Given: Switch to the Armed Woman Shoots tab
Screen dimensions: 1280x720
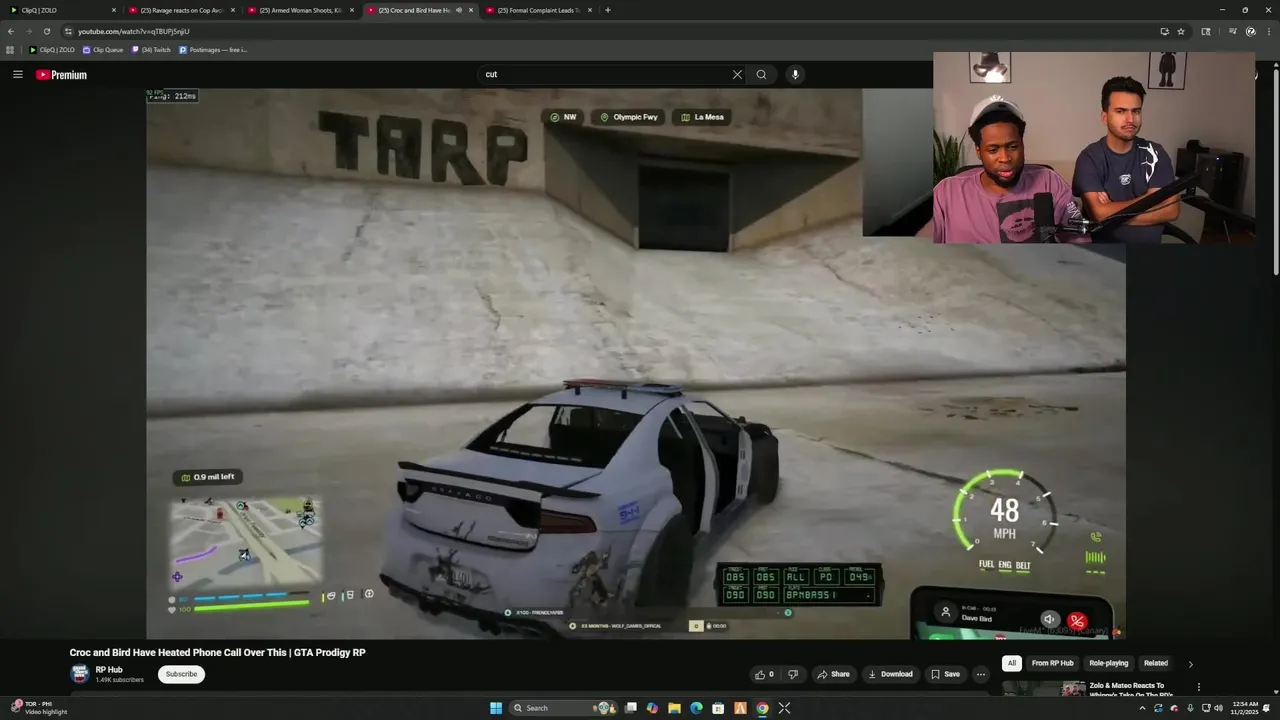Looking at the screenshot, I should (300, 10).
